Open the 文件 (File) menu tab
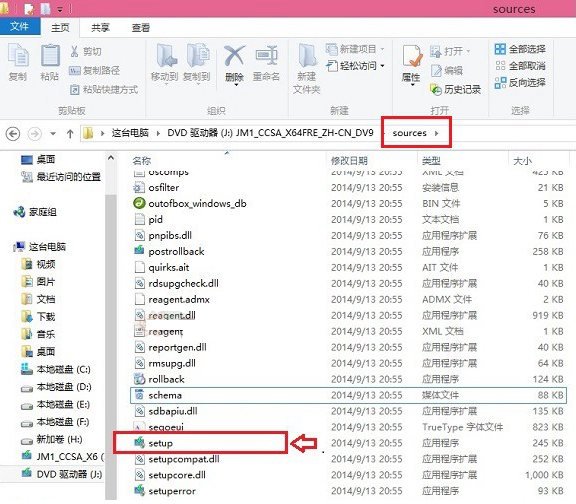576x504 pixels. click(x=20, y=26)
